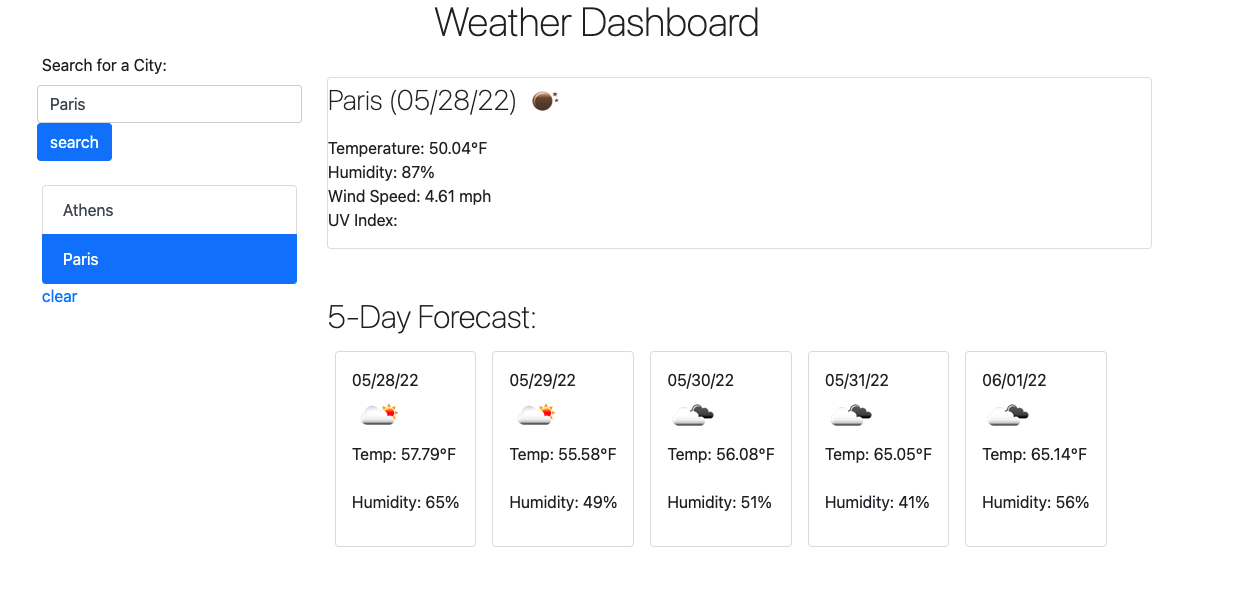Screen dimensions: 1256x601
Task: Click the Humidity: 65% text on the 05/28/22 card
Action: tap(405, 502)
